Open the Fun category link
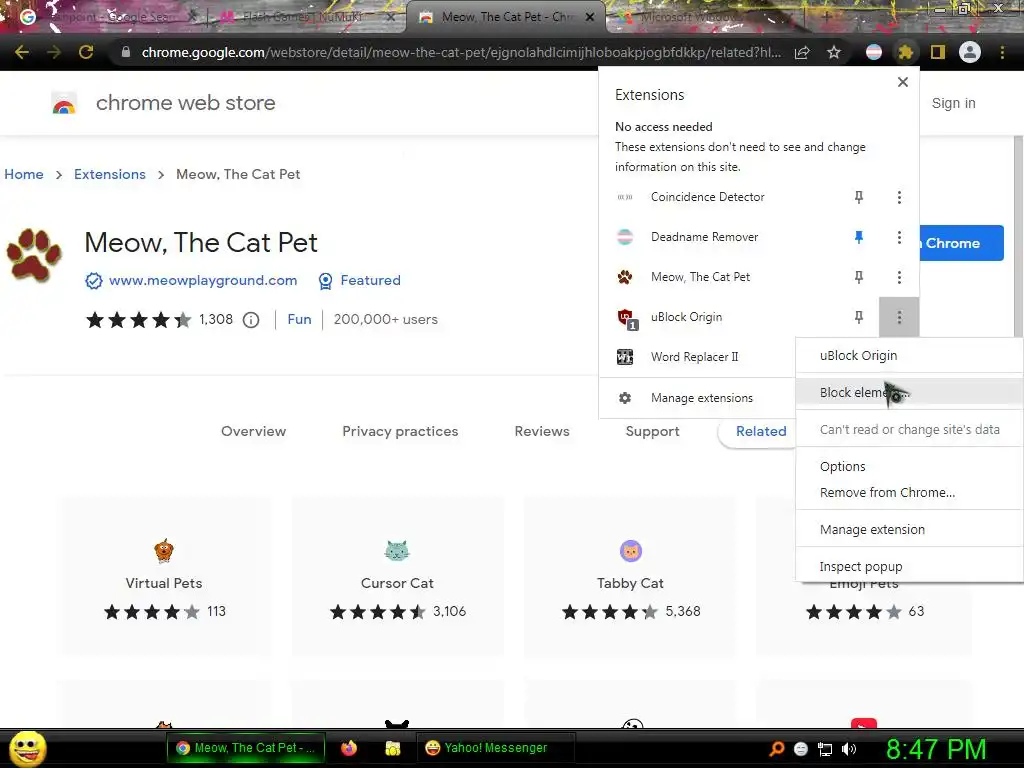Screen dimensions: 1024x768 click(299, 319)
